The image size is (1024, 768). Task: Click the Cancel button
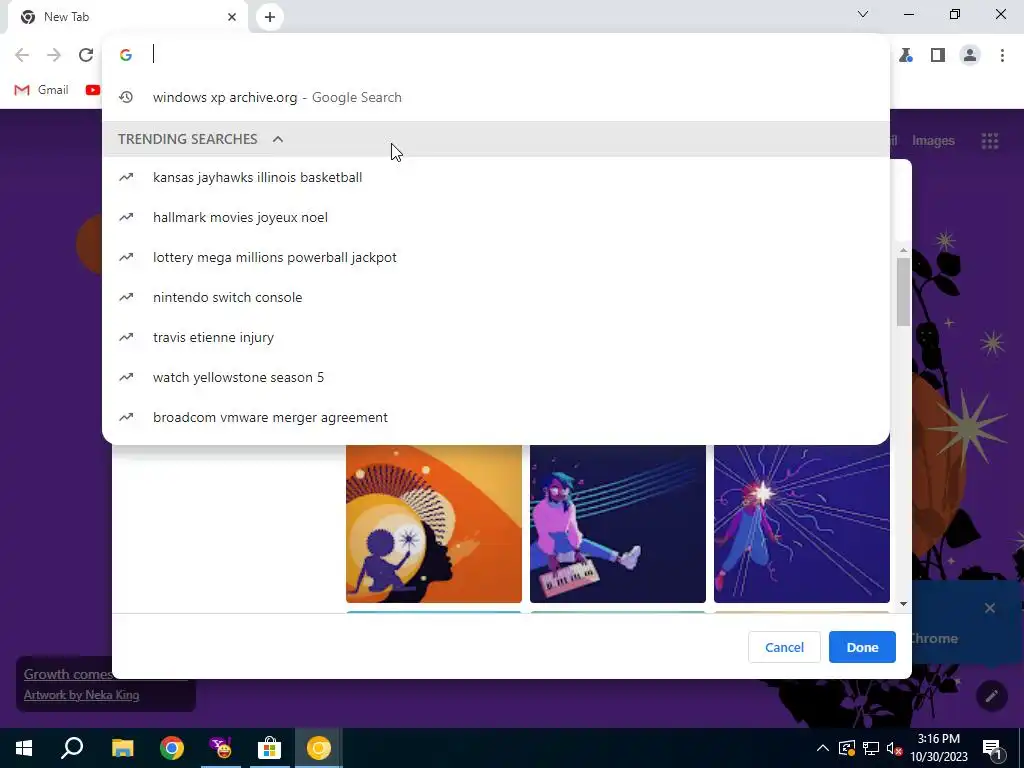(784, 647)
